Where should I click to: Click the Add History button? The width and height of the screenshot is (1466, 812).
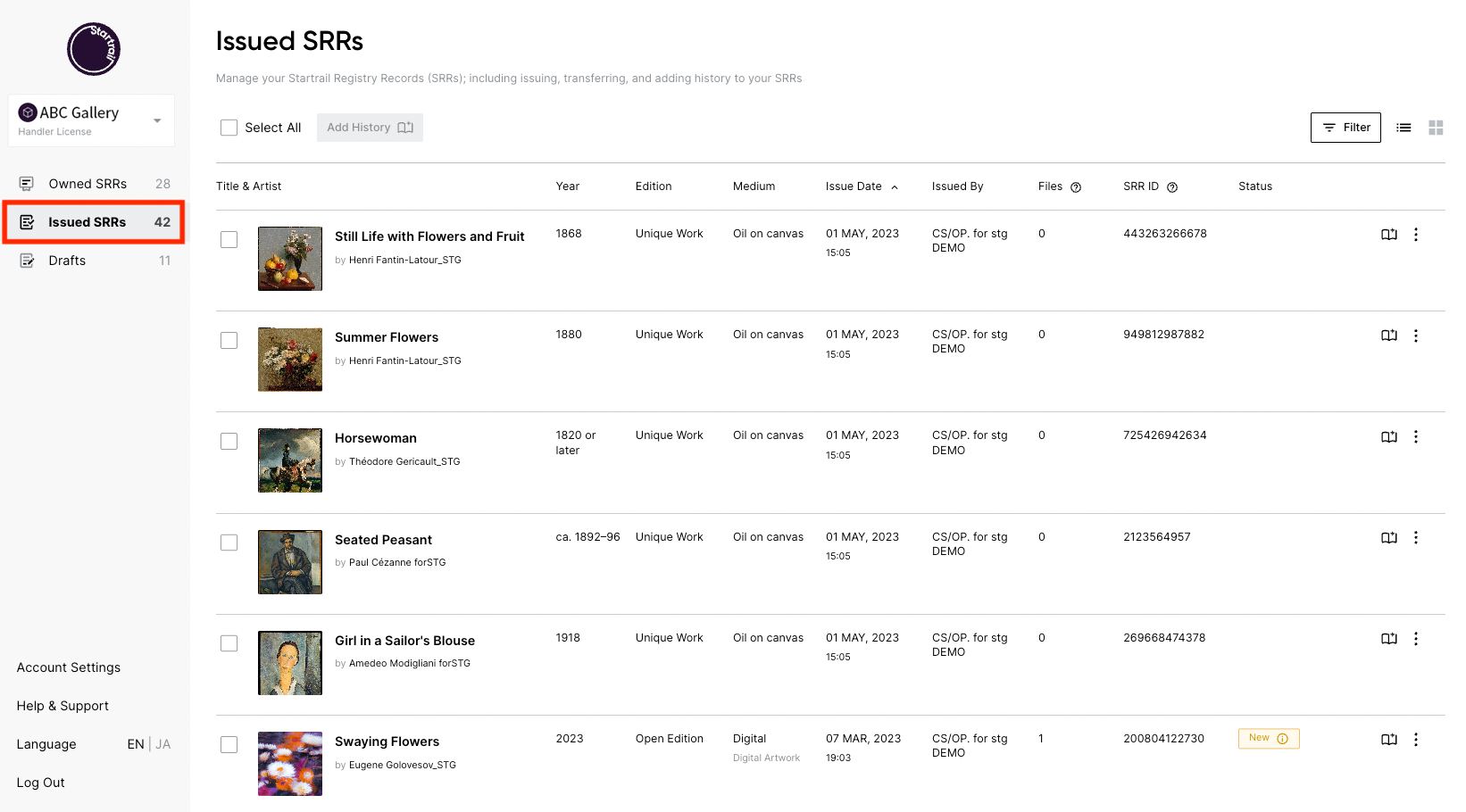point(370,128)
